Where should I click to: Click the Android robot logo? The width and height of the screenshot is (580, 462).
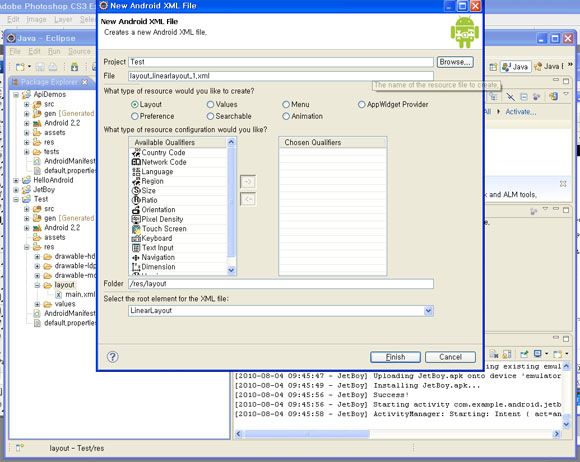pyautogui.click(x=465, y=32)
